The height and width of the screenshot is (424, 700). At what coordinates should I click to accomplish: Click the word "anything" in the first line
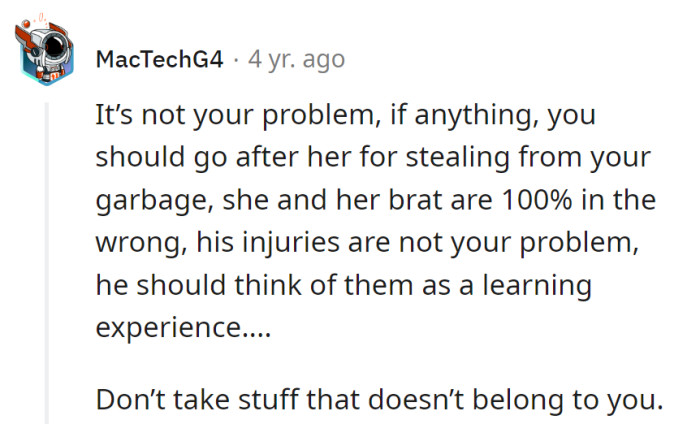coord(463,115)
